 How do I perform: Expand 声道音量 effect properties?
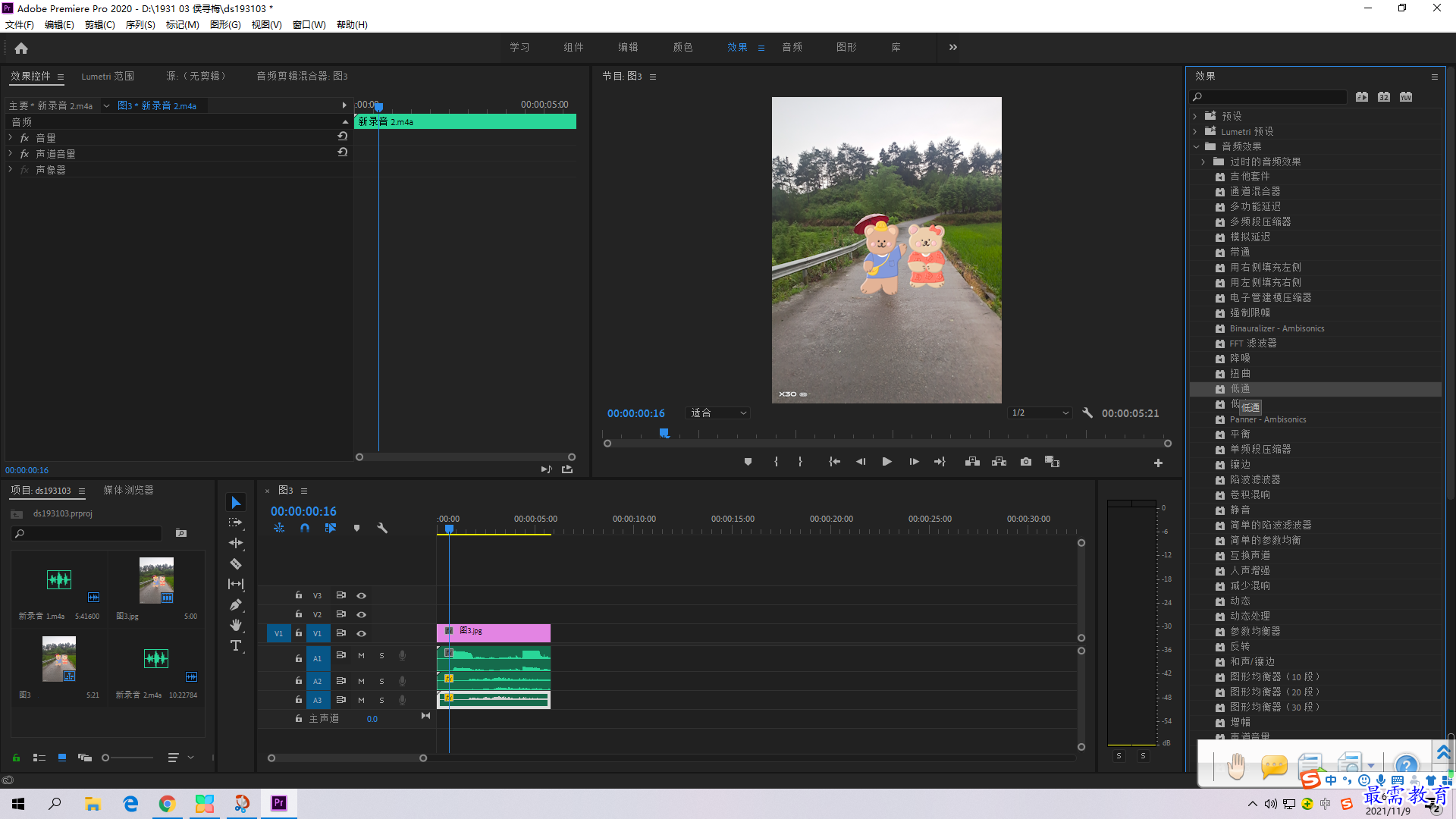coord(11,153)
